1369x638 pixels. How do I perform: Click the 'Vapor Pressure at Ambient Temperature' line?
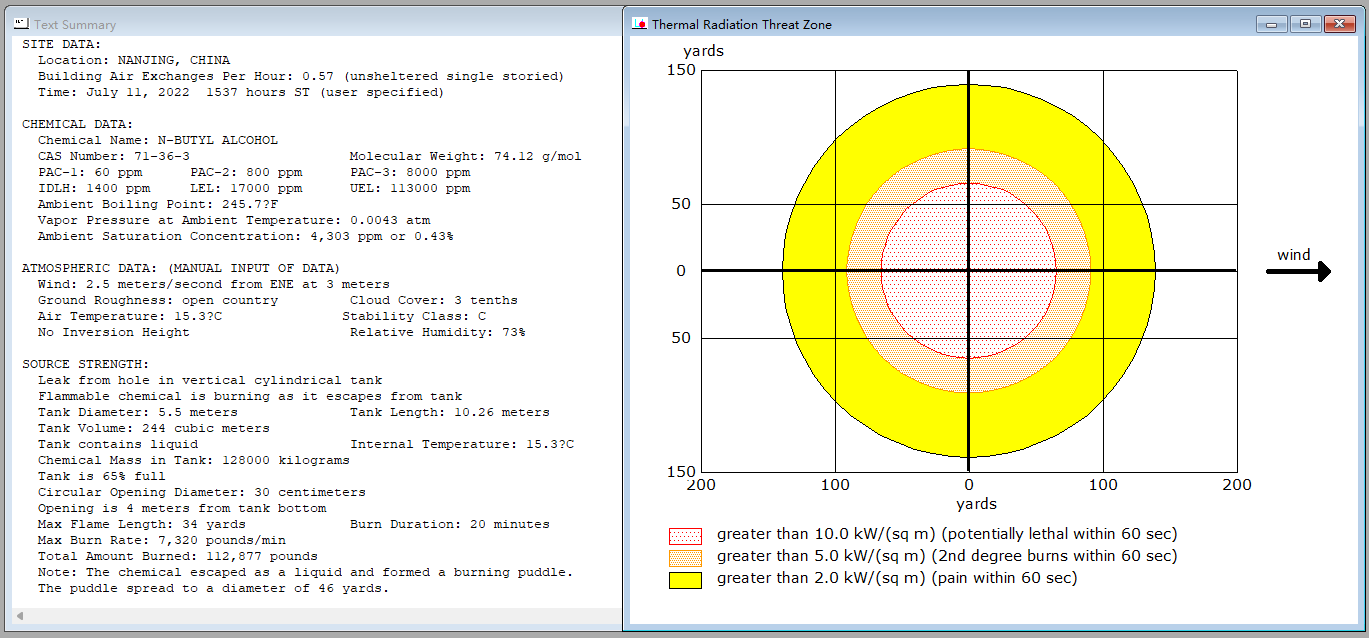pyautogui.click(x=234, y=220)
